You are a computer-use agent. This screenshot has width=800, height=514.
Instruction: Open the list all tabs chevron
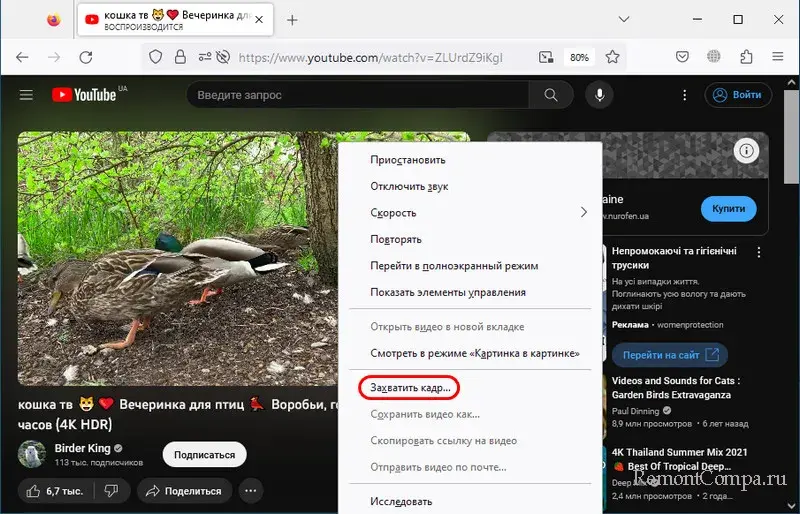624,20
